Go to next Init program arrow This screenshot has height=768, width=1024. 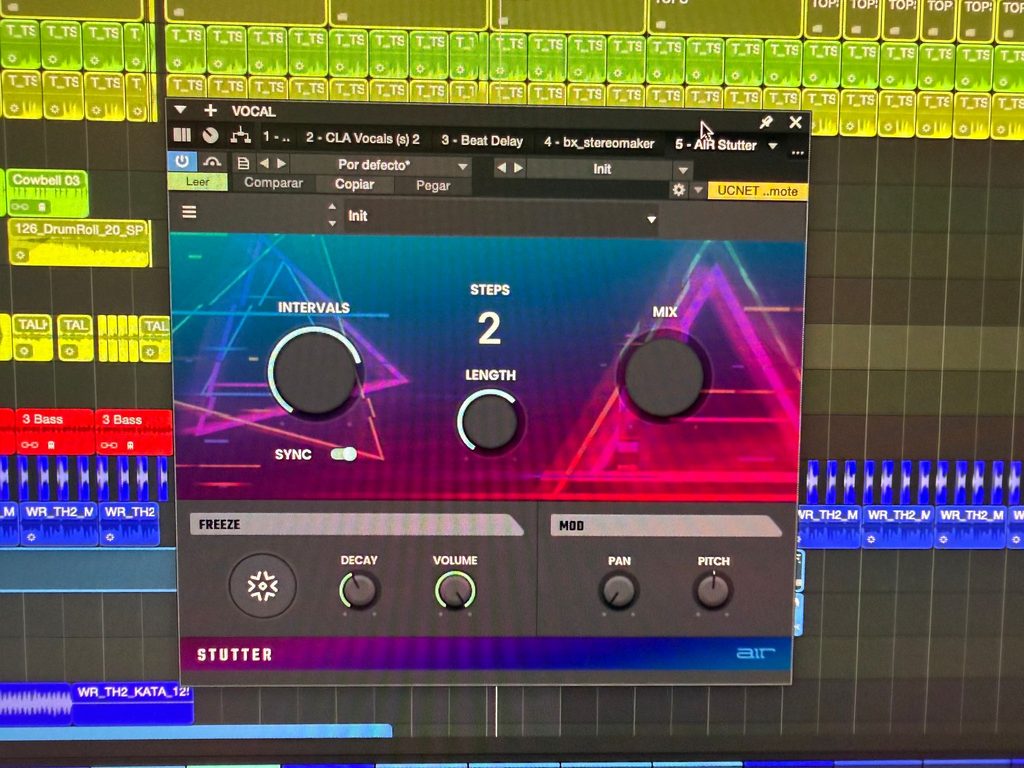point(519,168)
